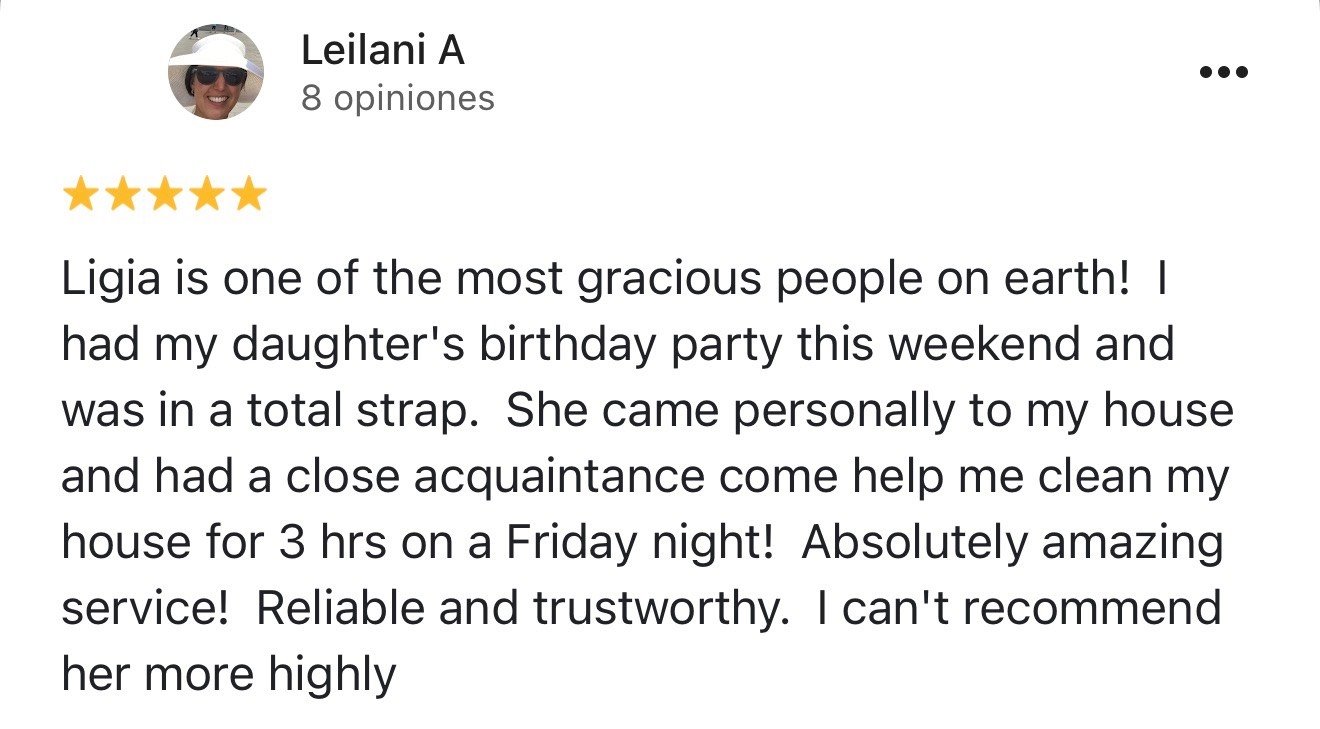Open the reviewer name Leilani A
The width and height of the screenshot is (1320, 729).
click(383, 49)
